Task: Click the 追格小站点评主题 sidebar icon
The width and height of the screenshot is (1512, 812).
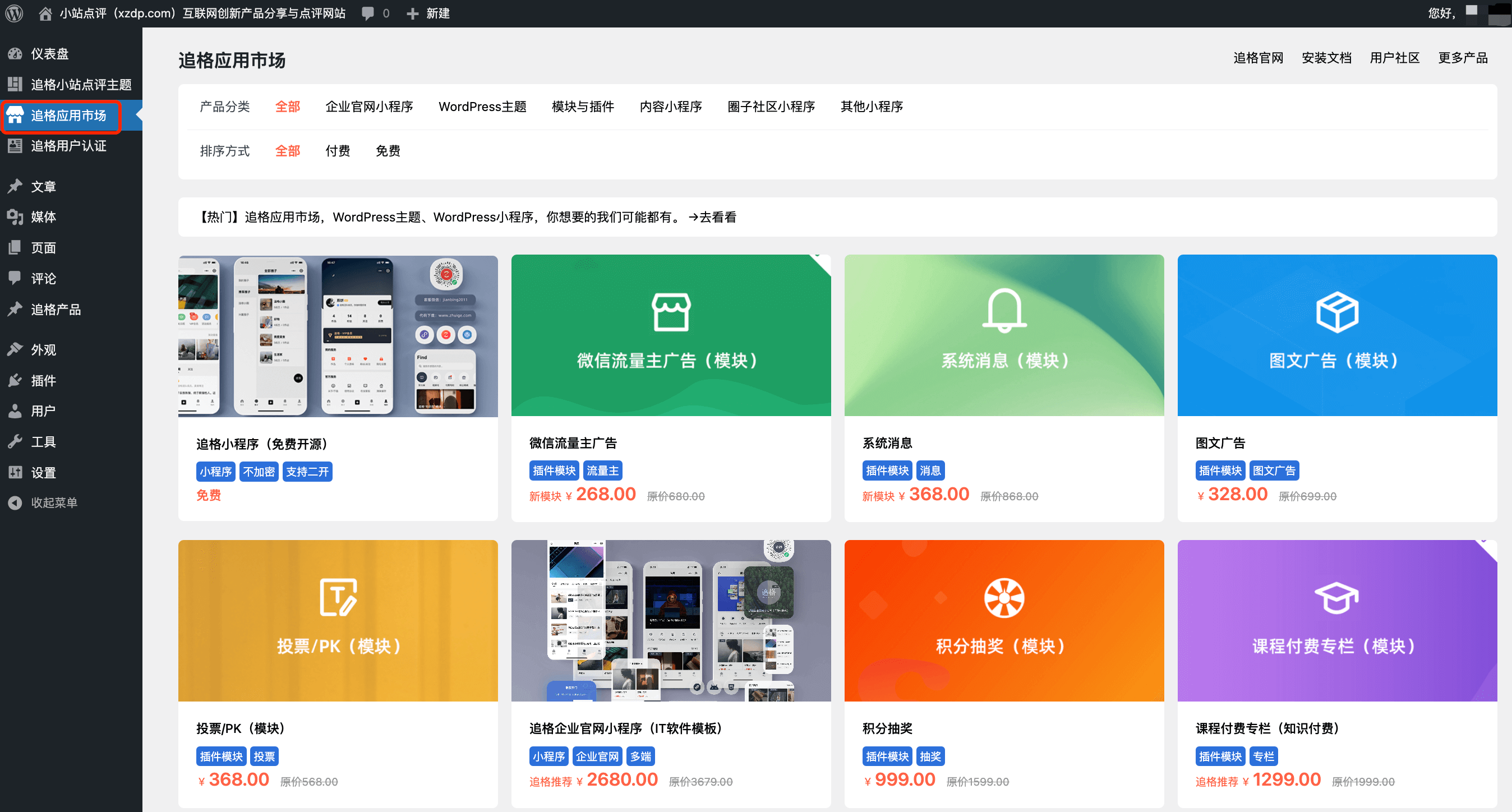Action: click(15, 84)
